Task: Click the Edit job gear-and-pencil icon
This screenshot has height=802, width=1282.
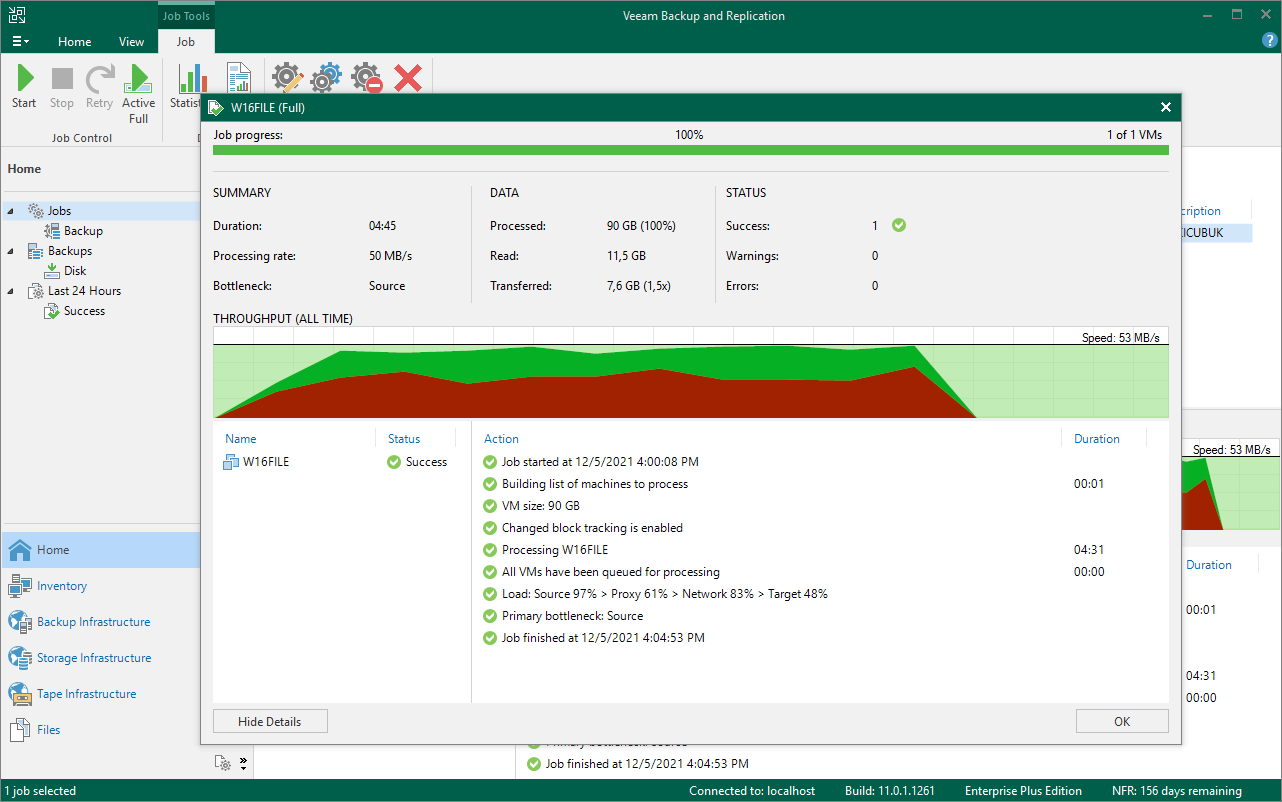Action: coord(287,77)
